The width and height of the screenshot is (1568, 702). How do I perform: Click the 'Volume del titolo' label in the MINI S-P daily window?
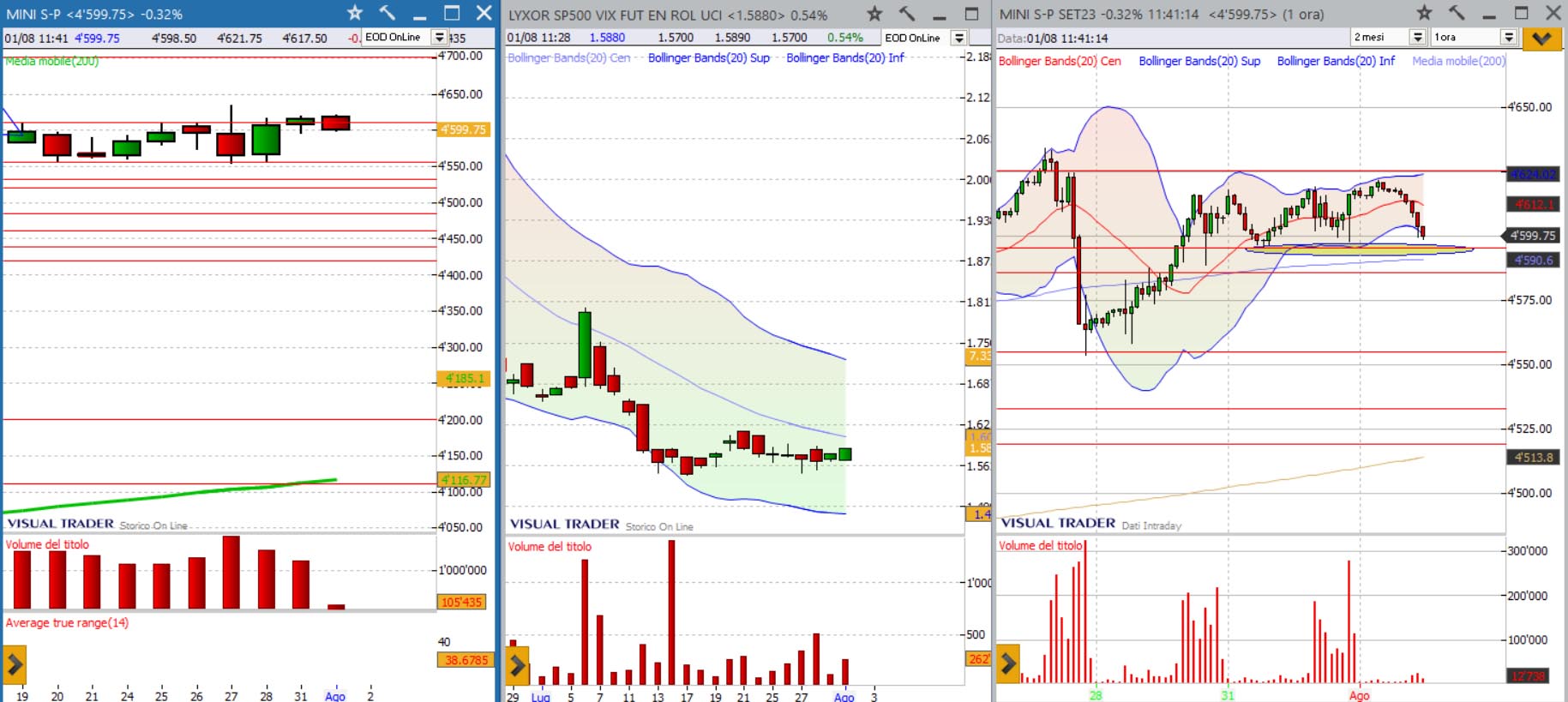pos(47,544)
